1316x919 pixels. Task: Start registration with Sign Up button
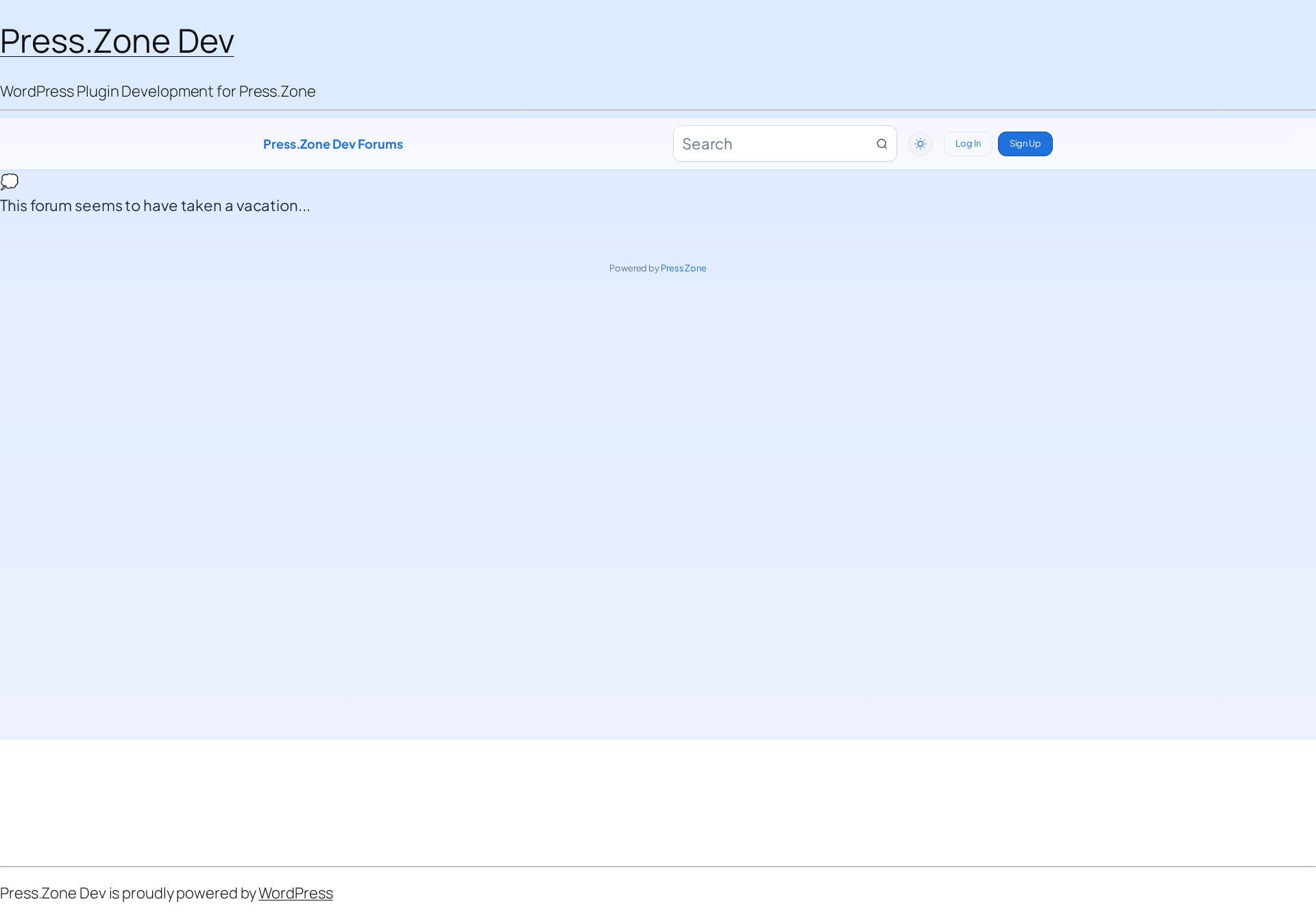pos(1025,144)
